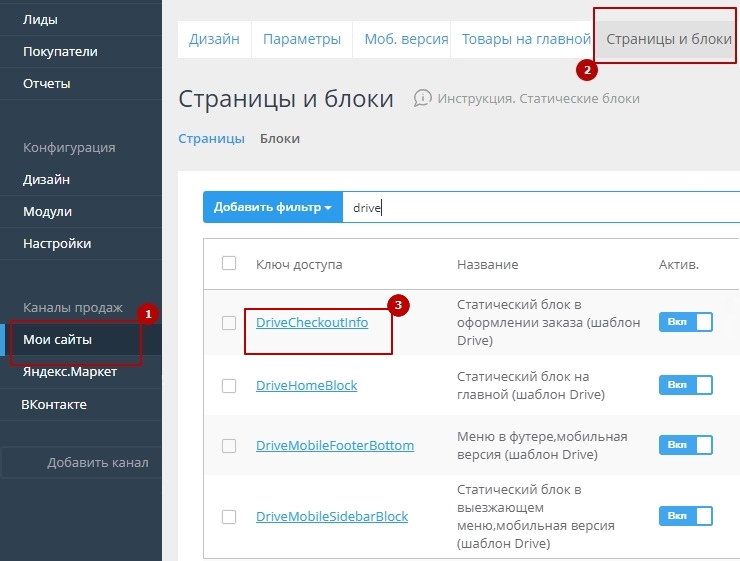Image resolution: width=740 pixels, height=561 pixels.
Task: Sort by Актив. column header
Action: pos(679,264)
